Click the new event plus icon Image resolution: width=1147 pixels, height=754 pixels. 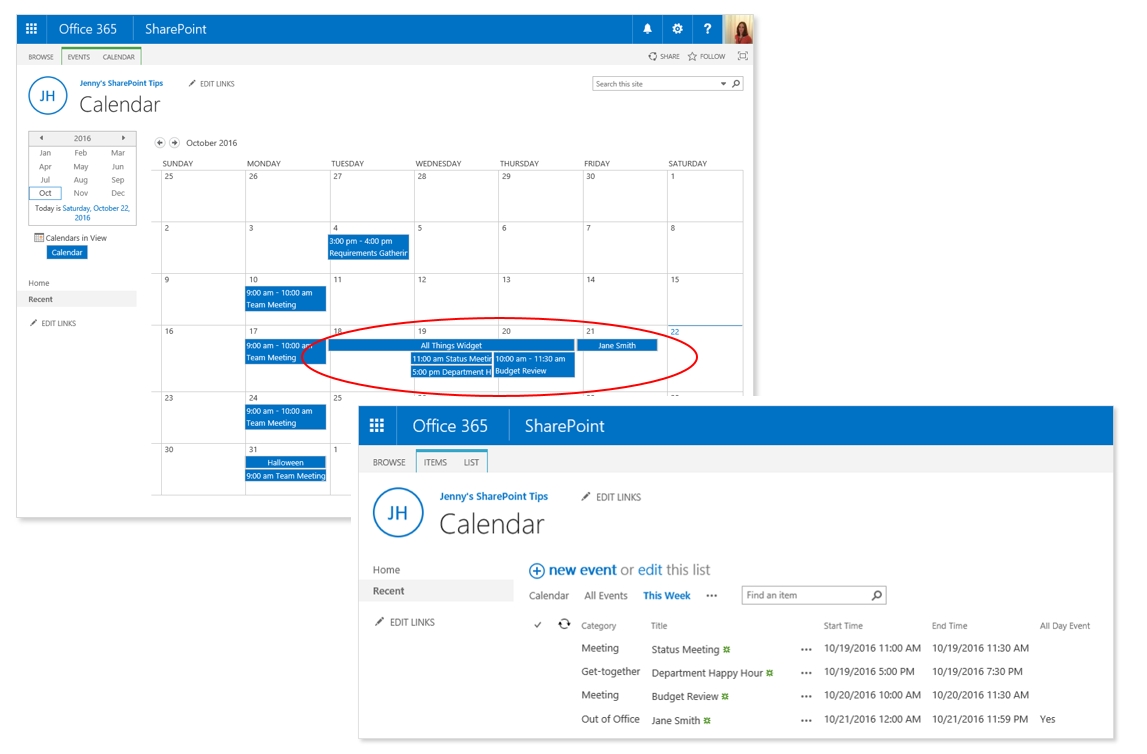(537, 570)
